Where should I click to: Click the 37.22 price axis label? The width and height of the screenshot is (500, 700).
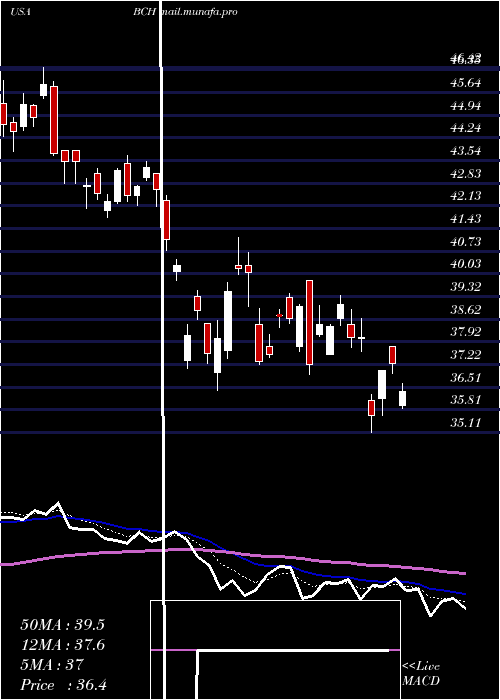tap(466, 355)
